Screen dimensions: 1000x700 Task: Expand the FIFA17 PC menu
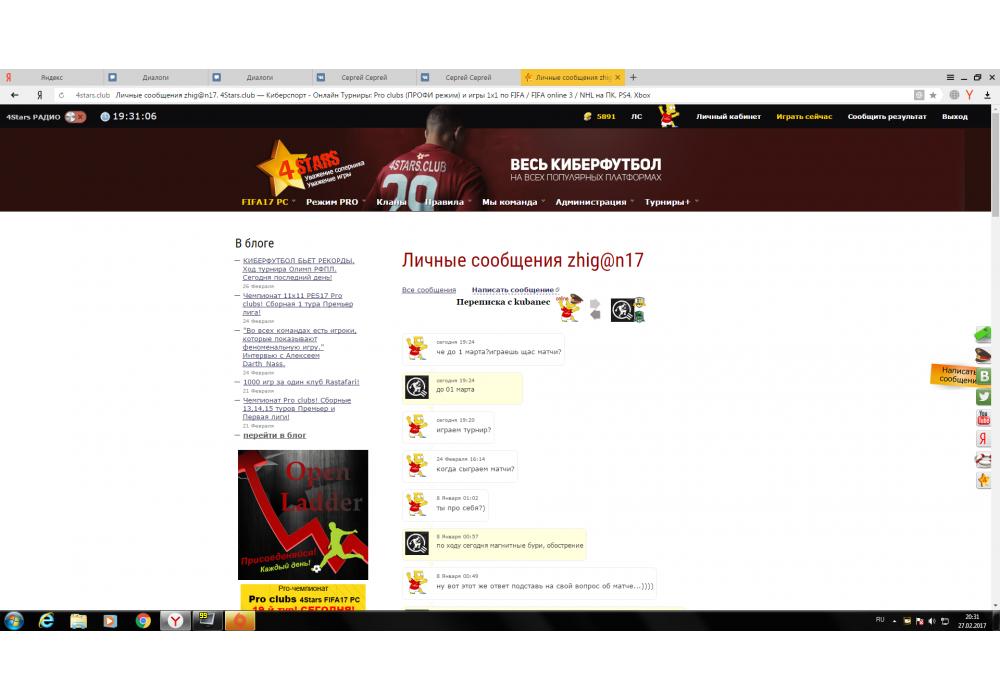(266, 202)
